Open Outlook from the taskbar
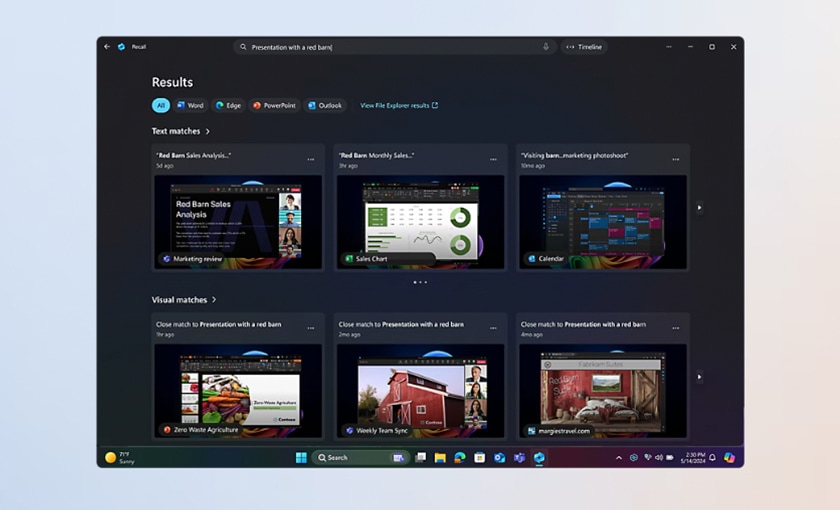 [499, 458]
